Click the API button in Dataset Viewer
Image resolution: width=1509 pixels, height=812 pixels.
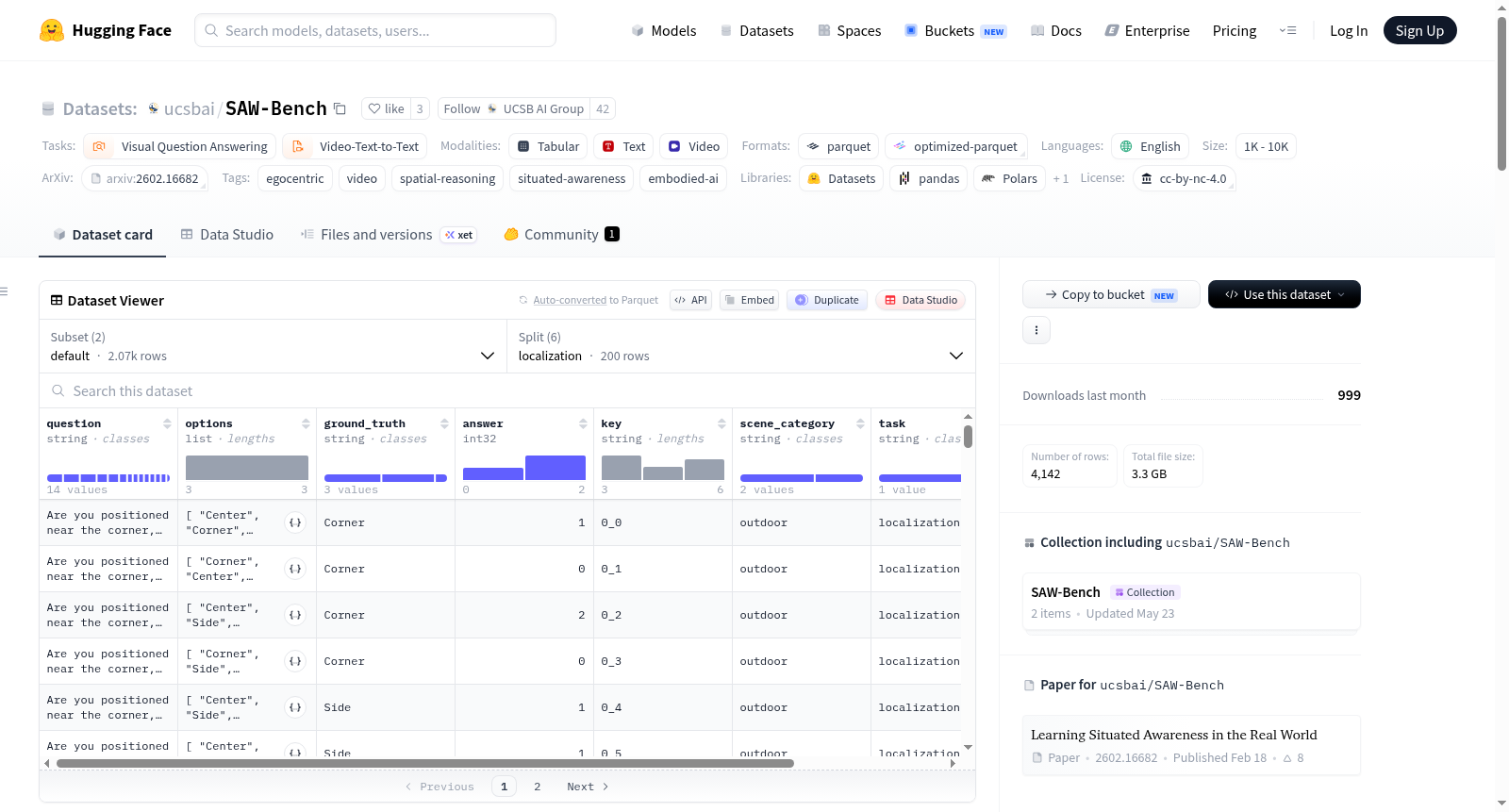690,300
